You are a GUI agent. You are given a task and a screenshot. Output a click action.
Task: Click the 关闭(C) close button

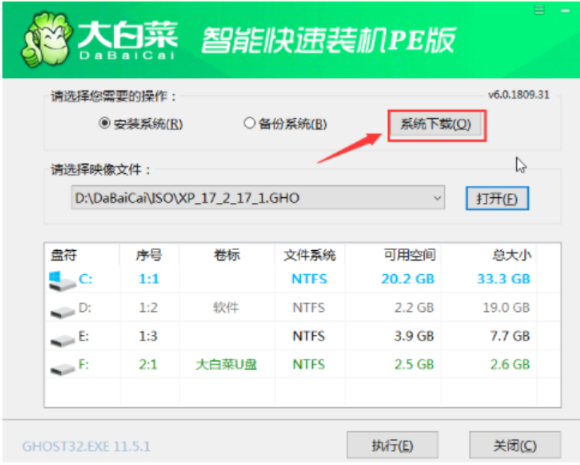tap(515, 445)
